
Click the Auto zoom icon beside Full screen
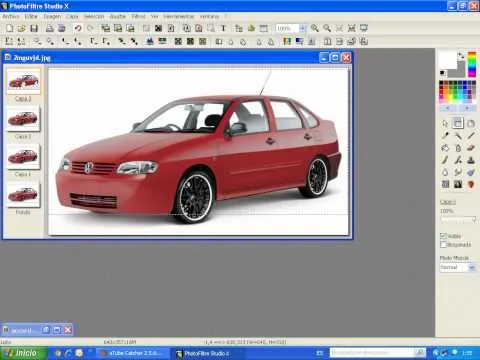coord(351,28)
